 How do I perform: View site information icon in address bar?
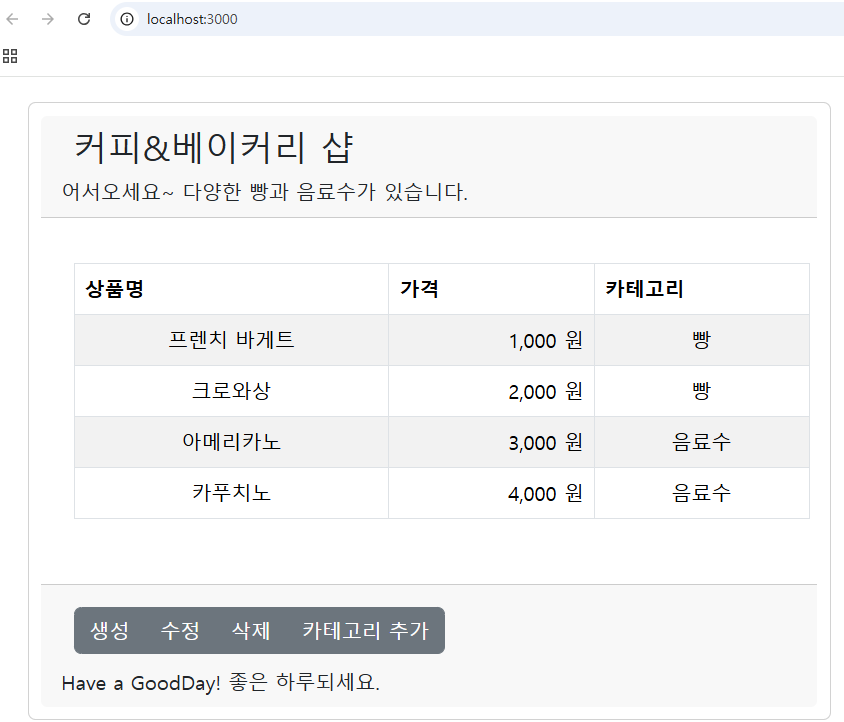pyautogui.click(x=127, y=19)
